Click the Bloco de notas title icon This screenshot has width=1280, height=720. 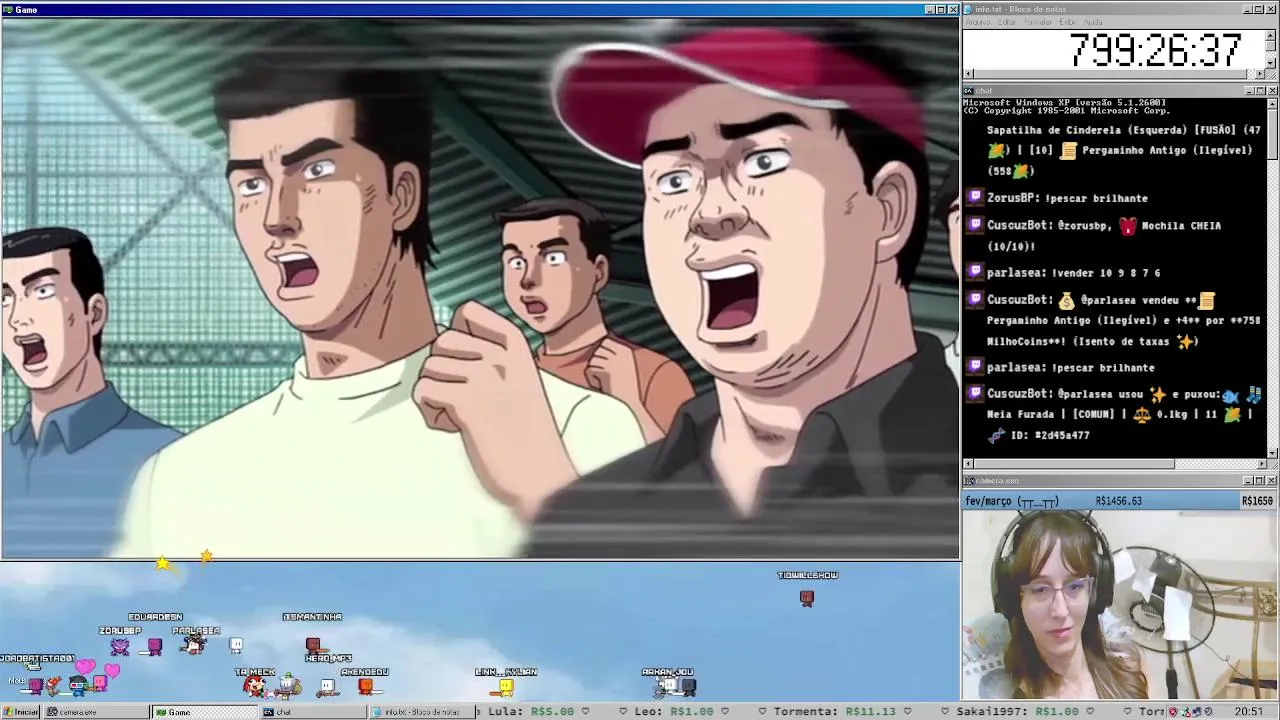970,9
